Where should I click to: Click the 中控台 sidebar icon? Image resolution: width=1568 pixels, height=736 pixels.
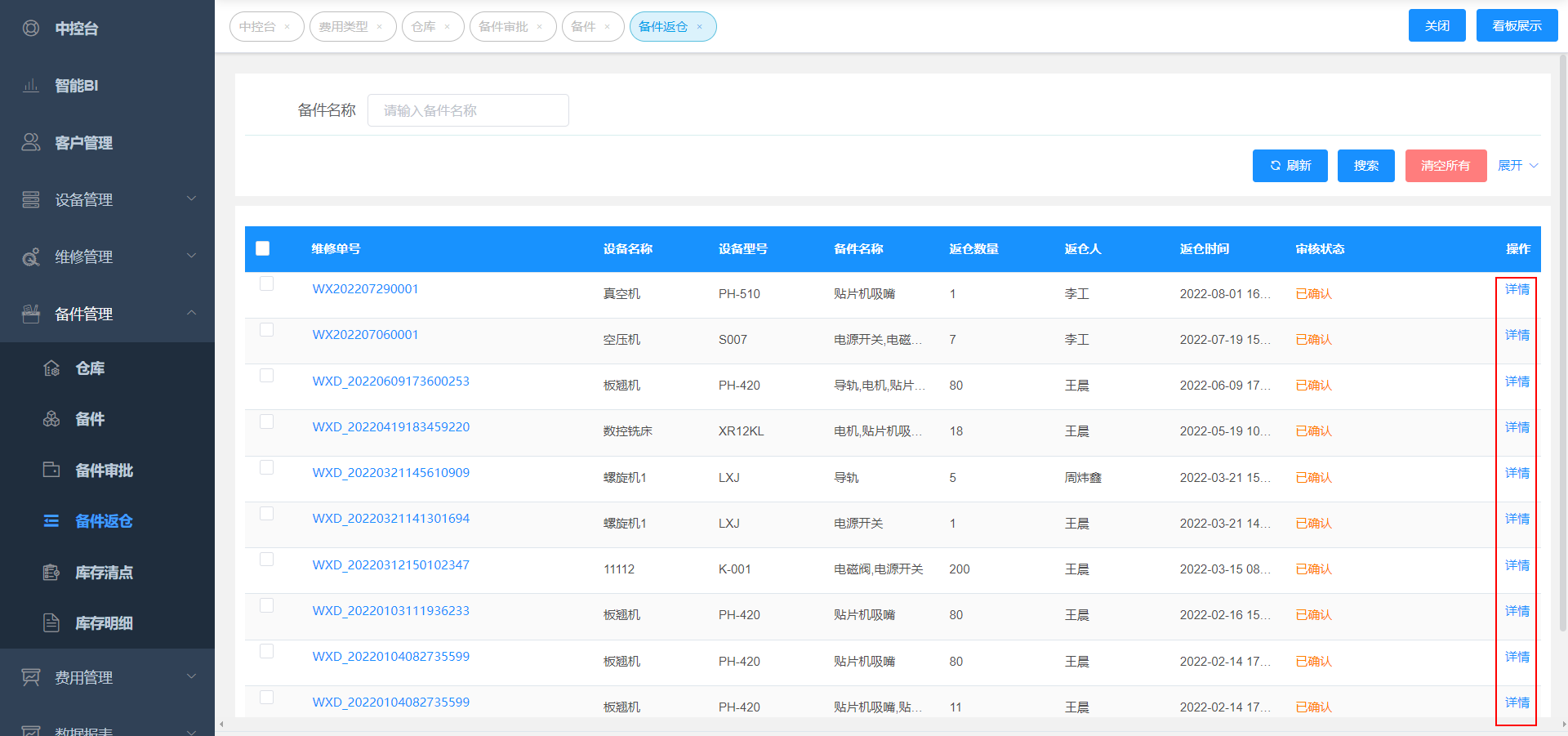[31, 29]
